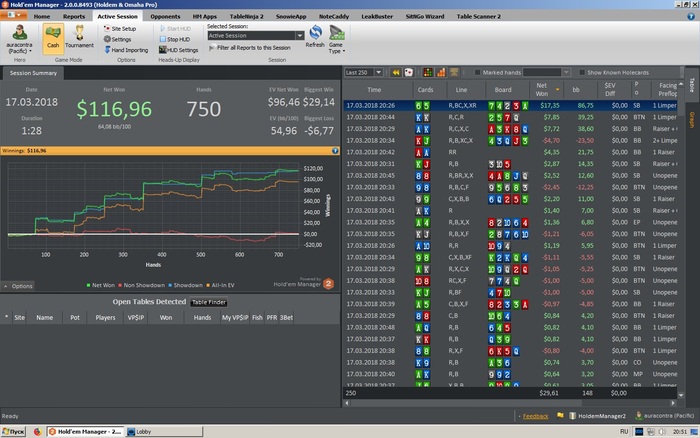Viewport: 700px width, 438px height.
Task: Click the rewind hands icon
Action: [396, 72]
